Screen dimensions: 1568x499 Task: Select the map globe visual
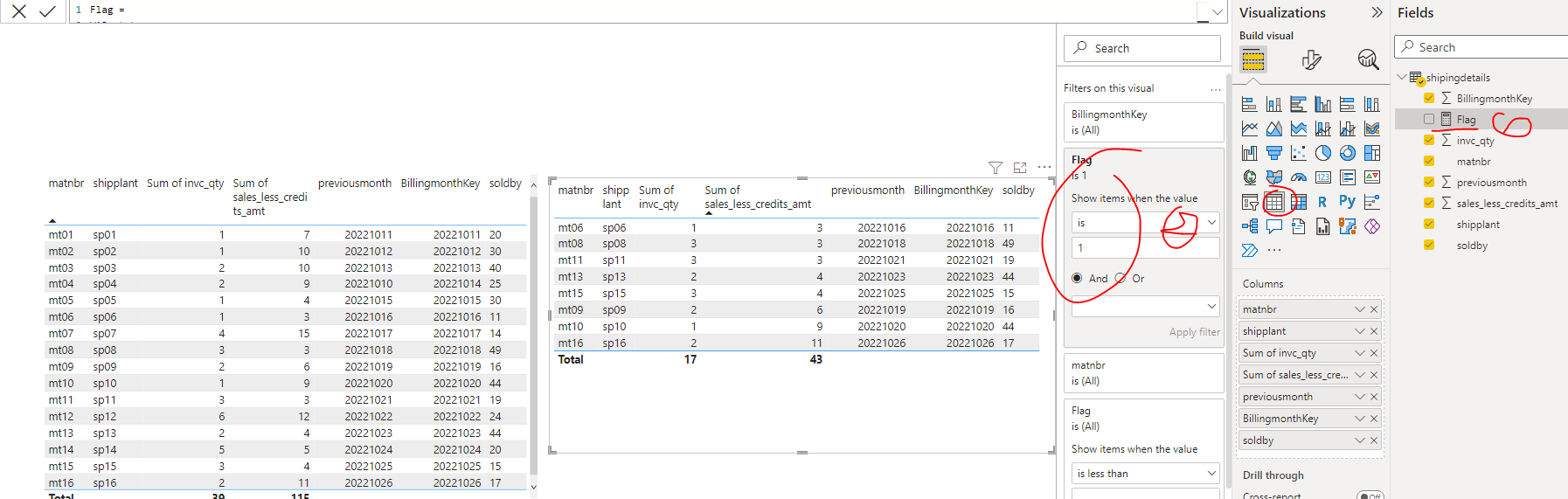pos(1250,177)
